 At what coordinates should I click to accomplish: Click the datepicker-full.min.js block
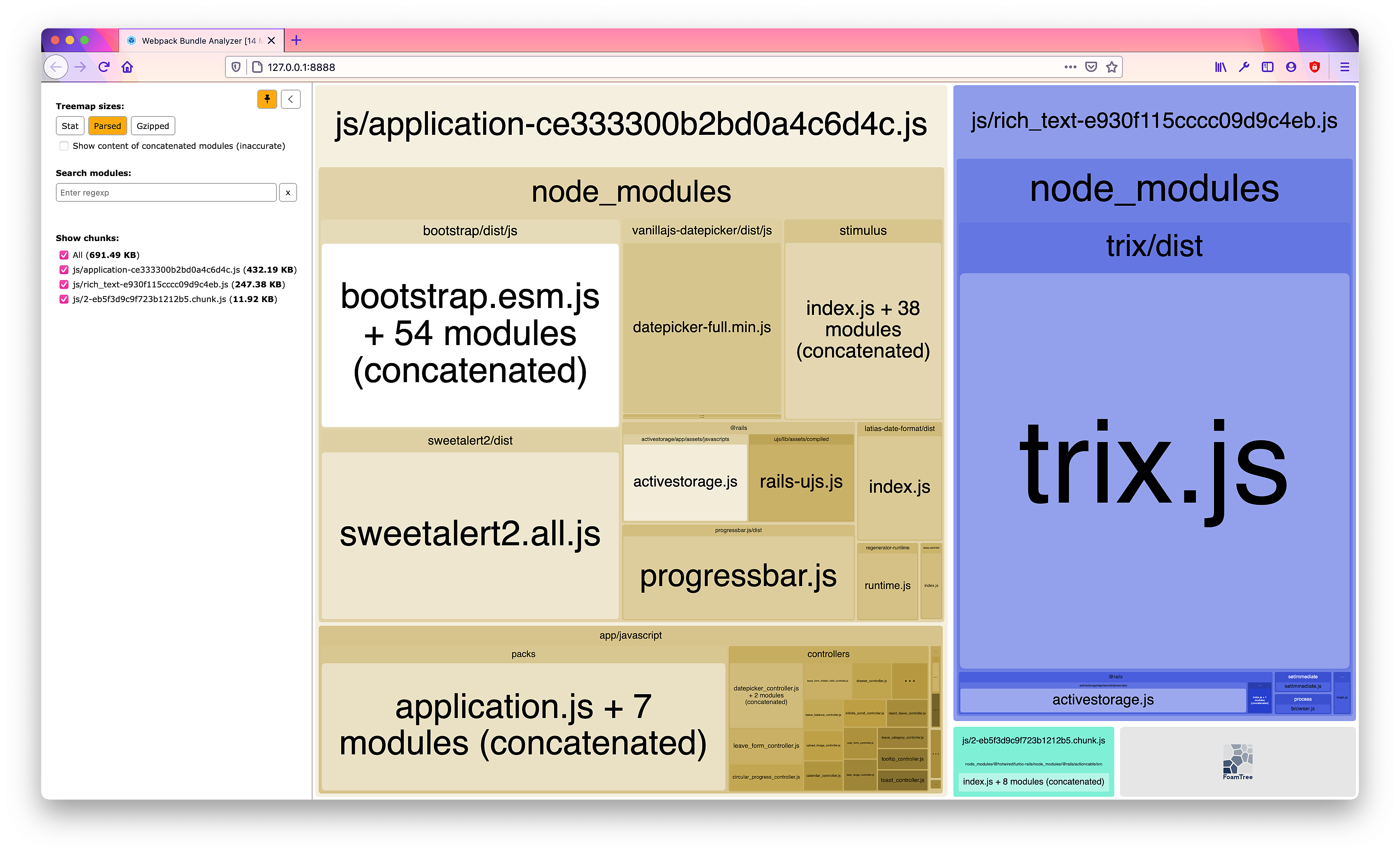(x=702, y=328)
